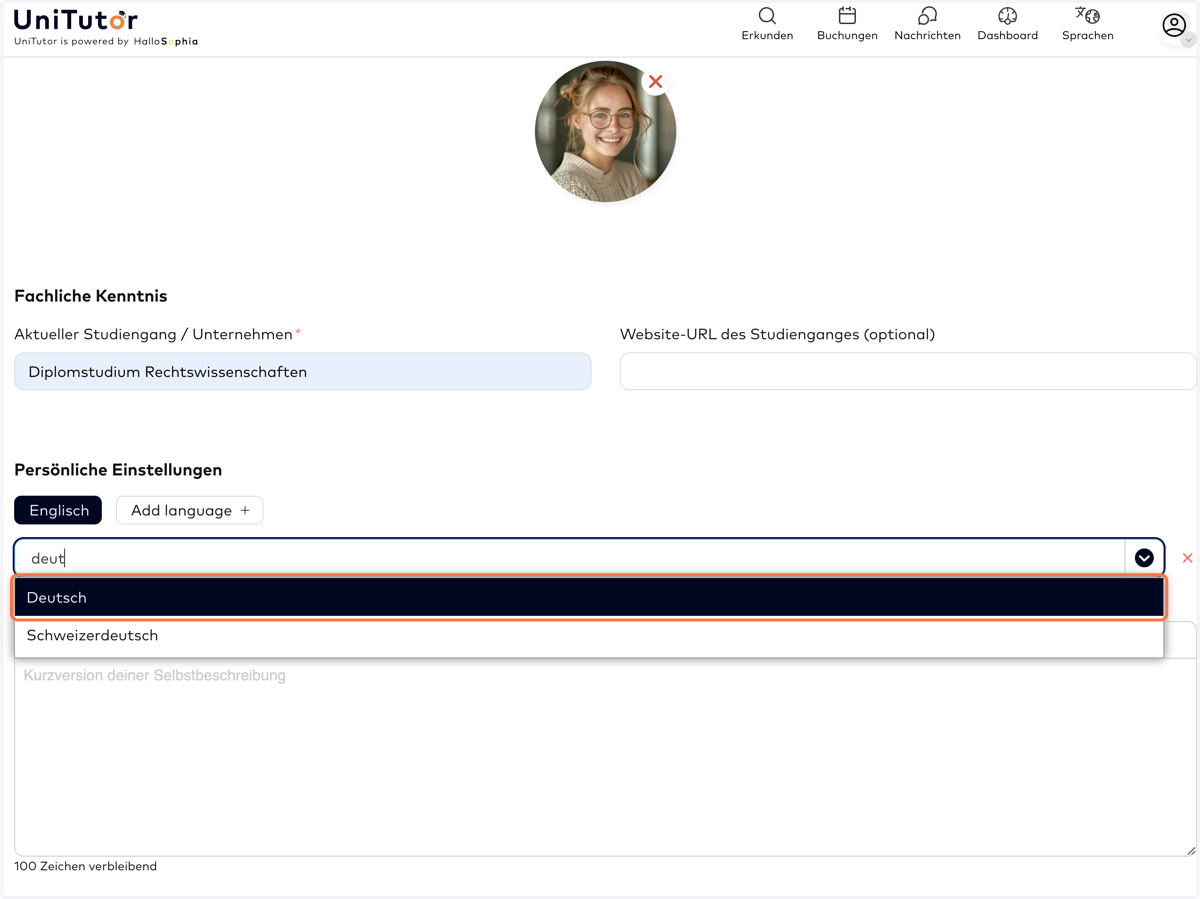Click the Aktueller Studiengang / Unternehmen field

tap(302, 371)
